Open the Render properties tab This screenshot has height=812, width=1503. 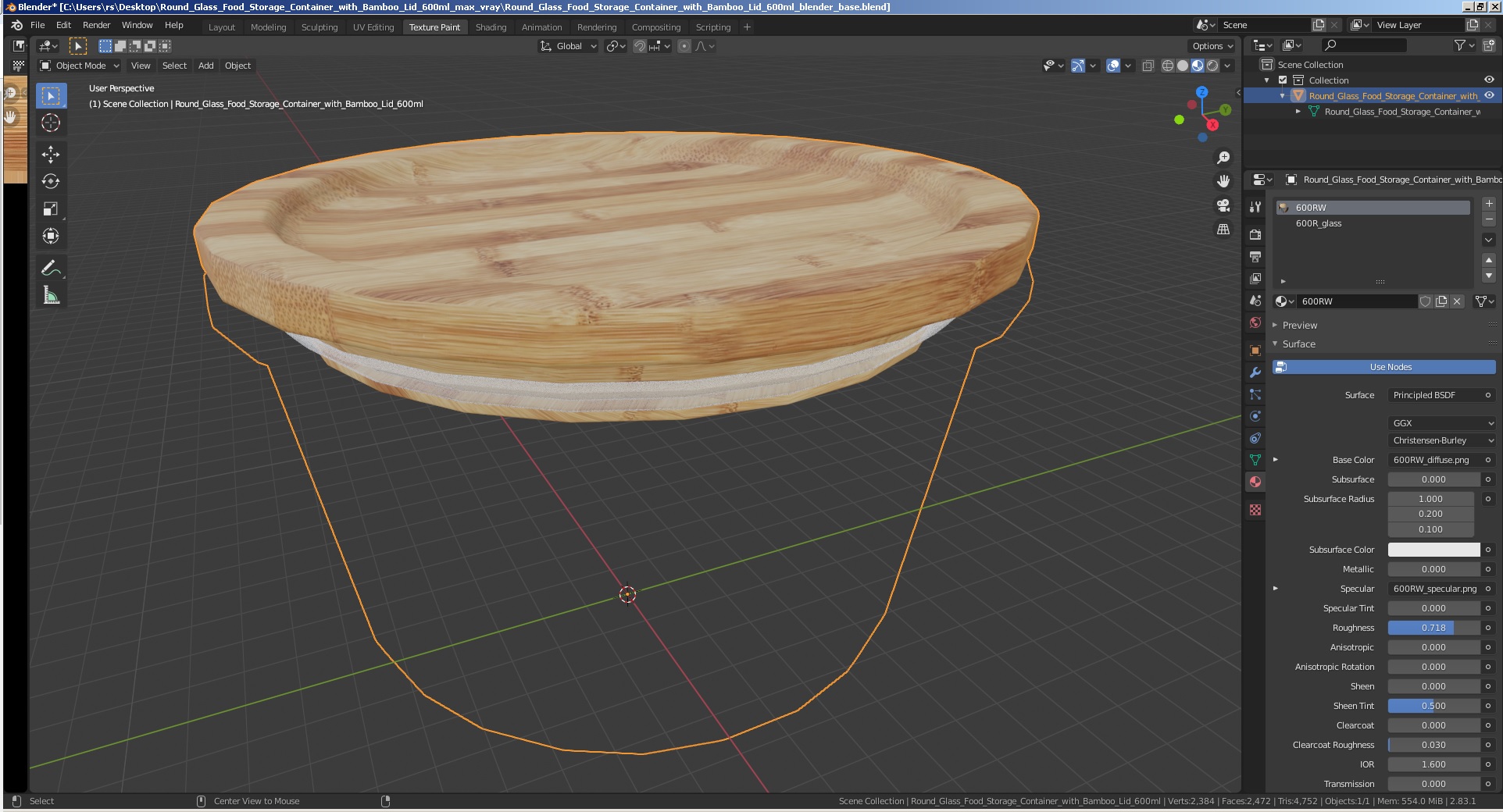(x=1255, y=234)
